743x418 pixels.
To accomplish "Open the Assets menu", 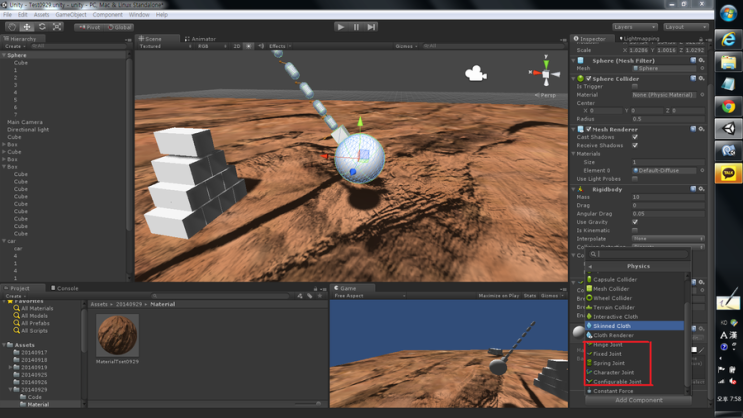I will [x=41, y=15].
